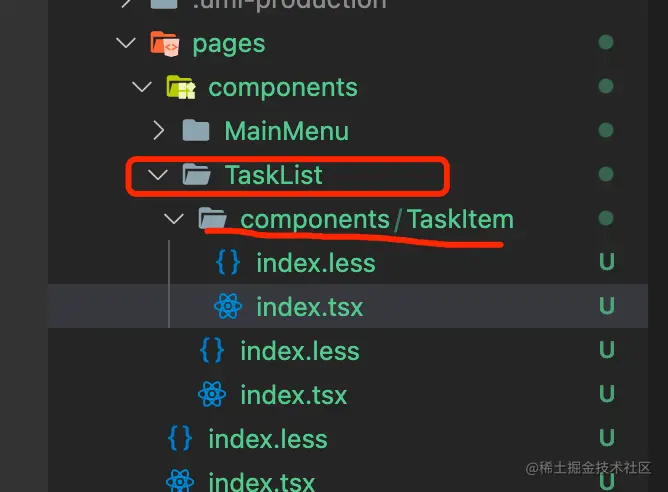Click React icon of TaskList index.tsx
The width and height of the screenshot is (668, 492).
point(212,395)
